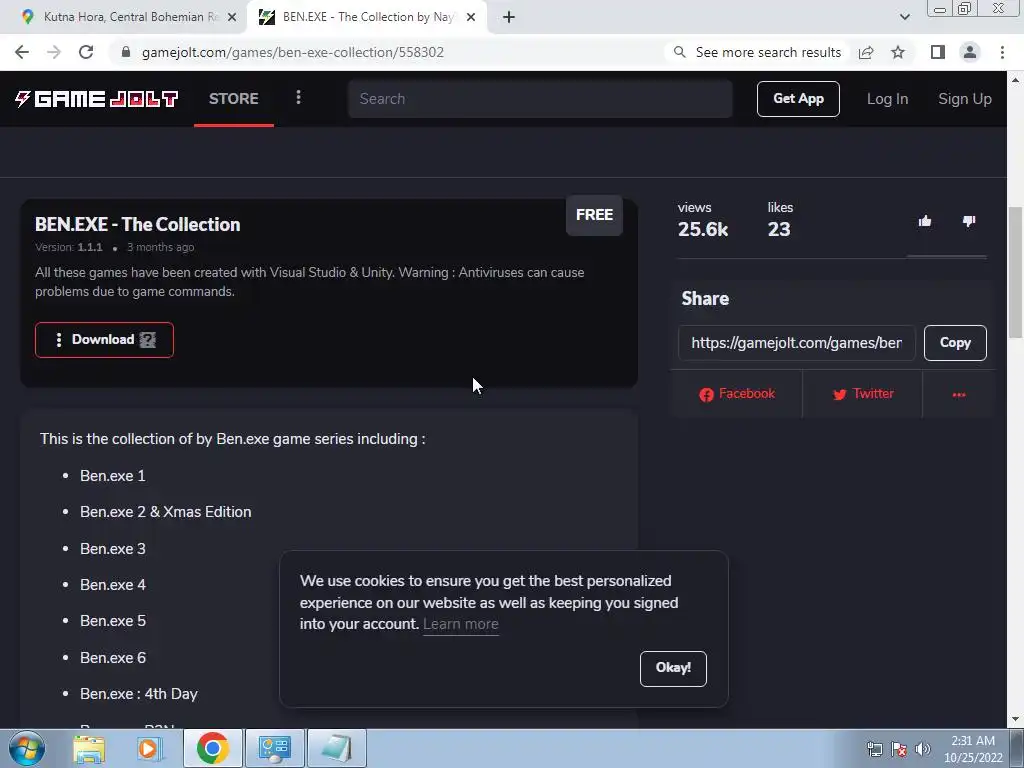Share on Twitter
The height and width of the screenshot is (768, 1024).
863,394
